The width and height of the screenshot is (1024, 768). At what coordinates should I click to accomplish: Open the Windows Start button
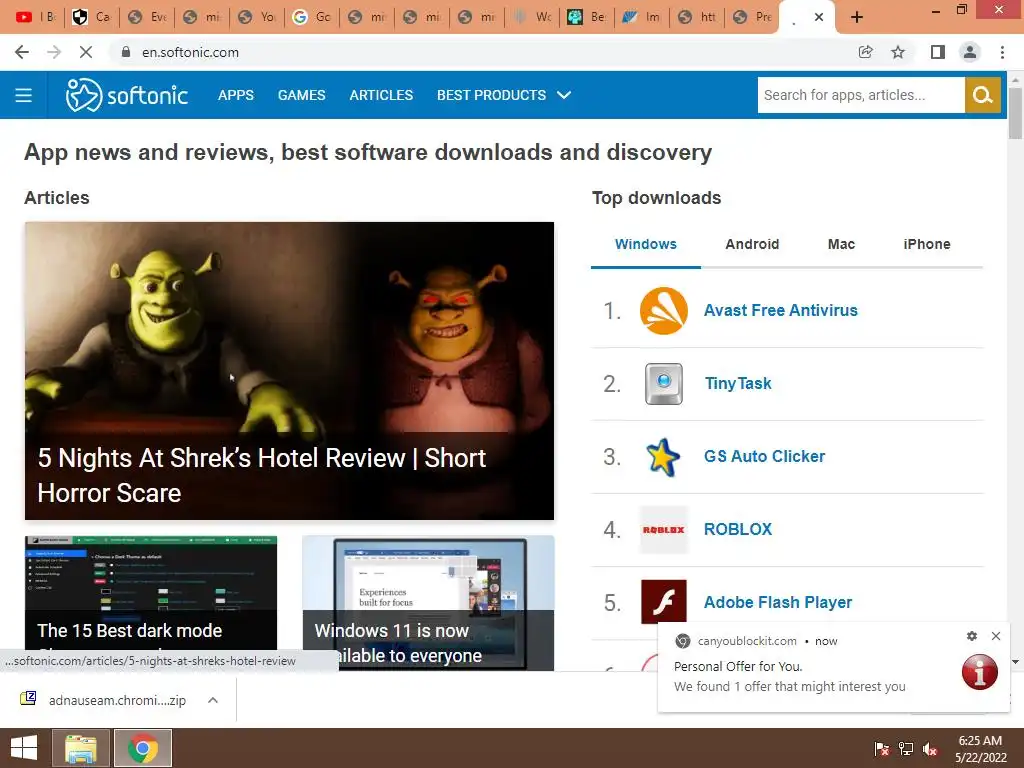click(24, 748)
